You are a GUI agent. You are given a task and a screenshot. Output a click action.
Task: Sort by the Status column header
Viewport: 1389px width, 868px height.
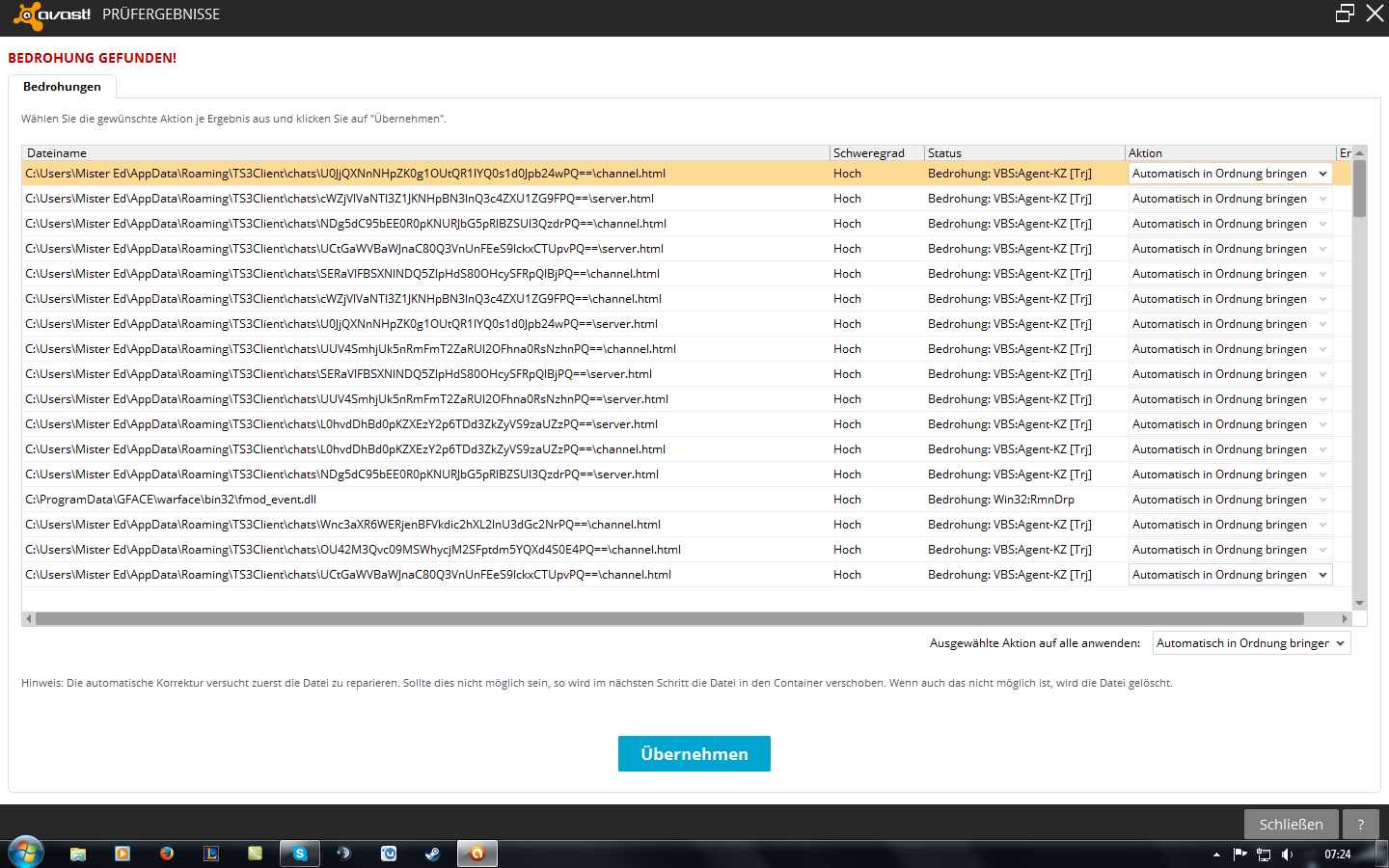(x=1024, y=152)
